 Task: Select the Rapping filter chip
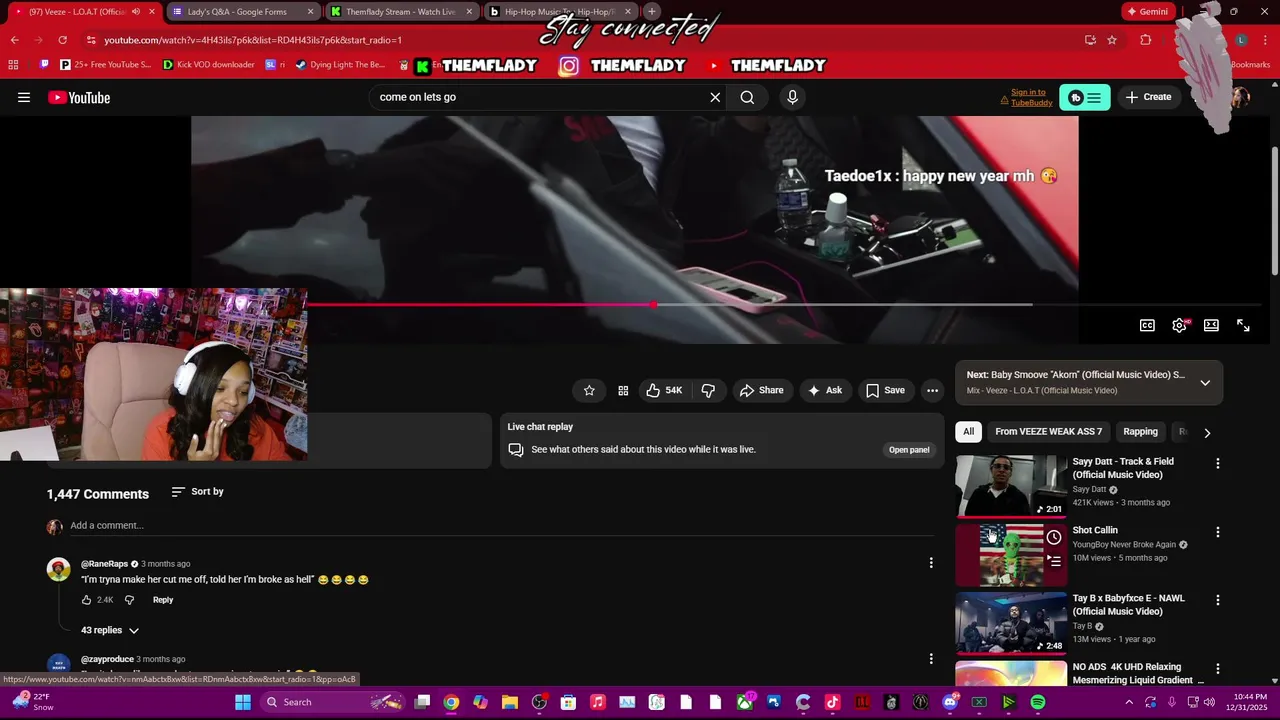coord(1140,432)
